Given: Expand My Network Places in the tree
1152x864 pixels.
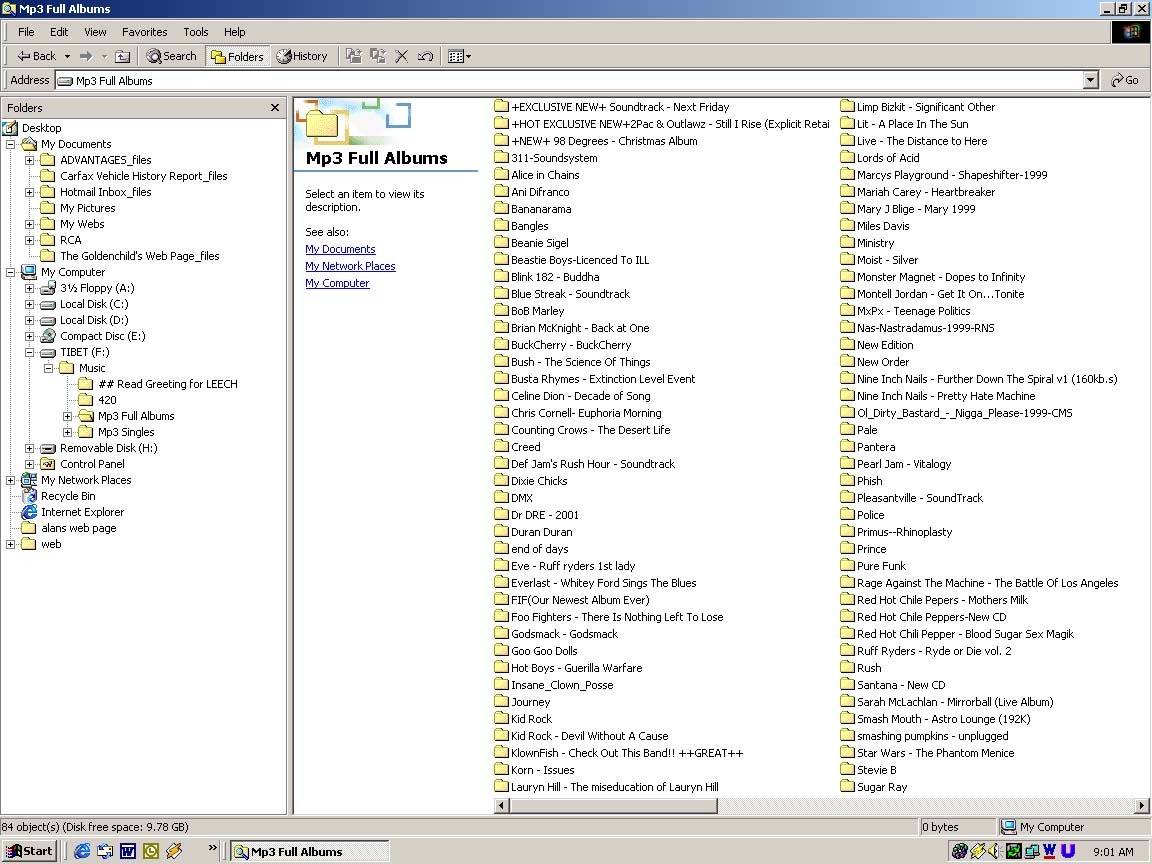Looking at the screenshot, I should [x=10, y=480].
